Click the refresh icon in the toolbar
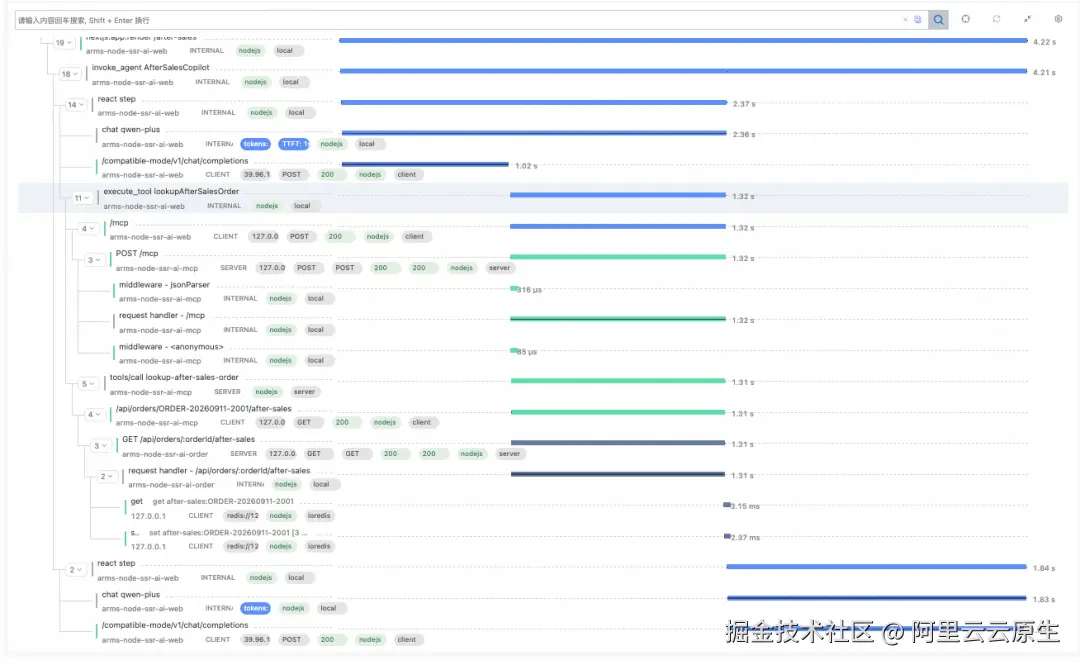This screenshot has height=665, width=1080. pos(997,19)
